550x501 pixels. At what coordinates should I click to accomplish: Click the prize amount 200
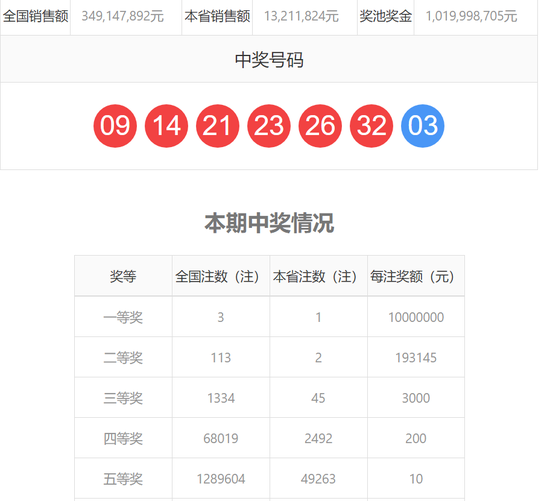click(x=416, y=439)
